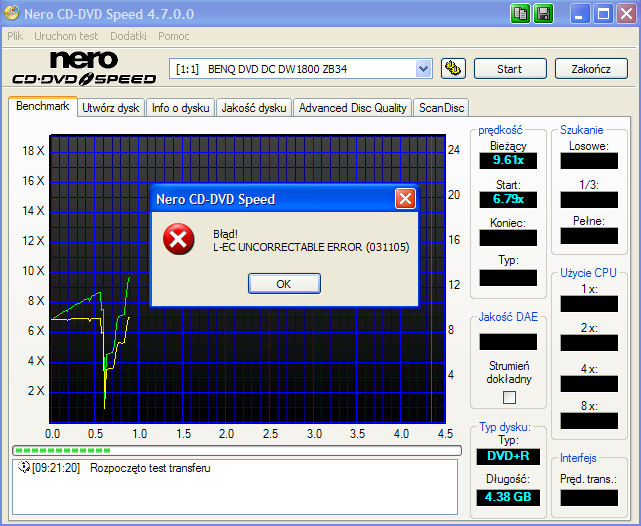Screen dimensions: 641x526
Task: Confirm the error dialog with OK
Action: point(284,284)
